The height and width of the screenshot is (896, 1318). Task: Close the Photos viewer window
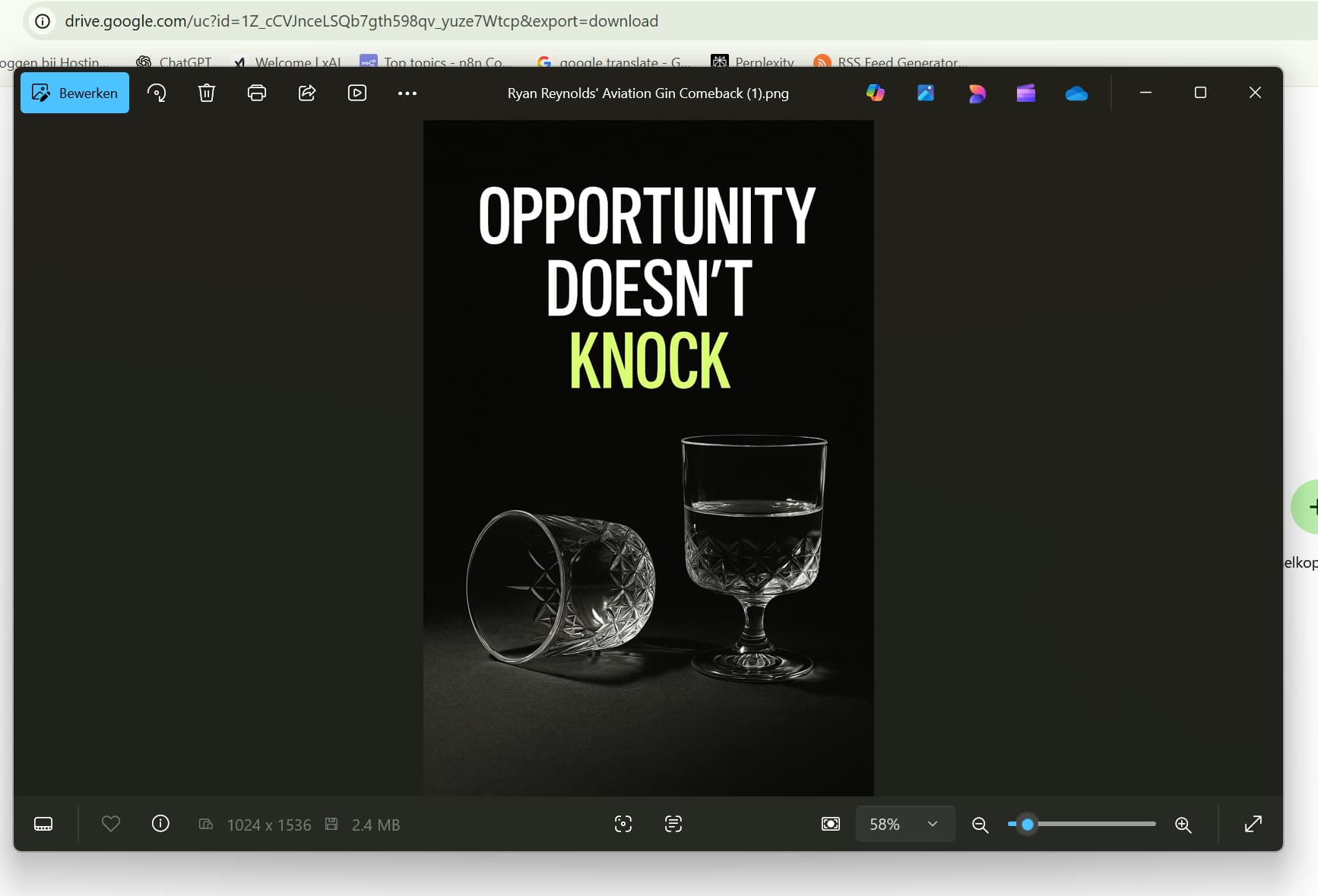click(1255, 93)
